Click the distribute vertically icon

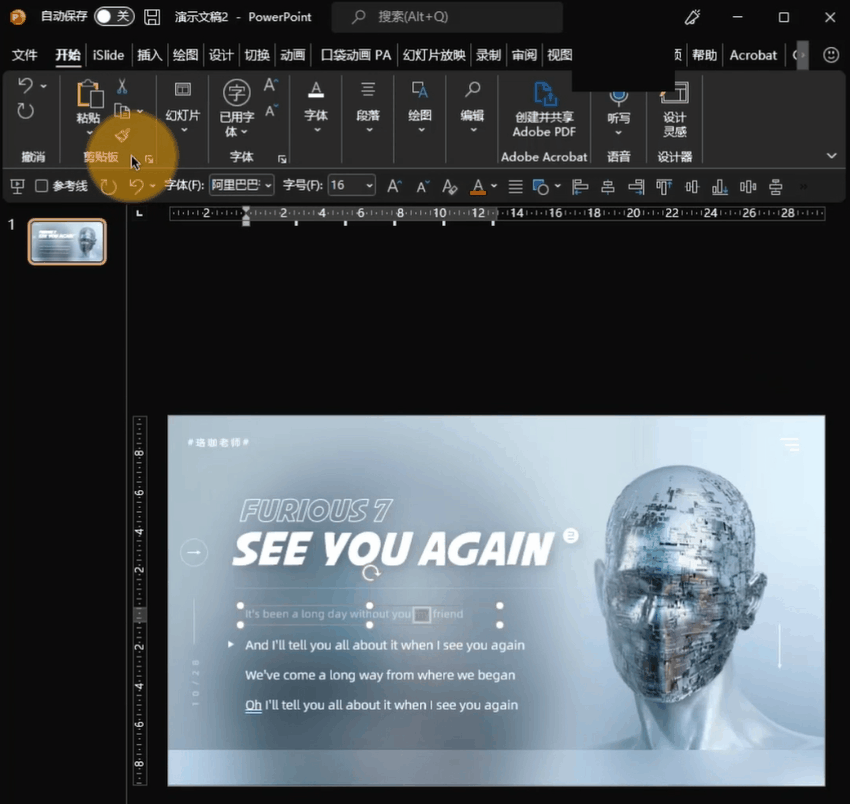click(x=776, y=187)
